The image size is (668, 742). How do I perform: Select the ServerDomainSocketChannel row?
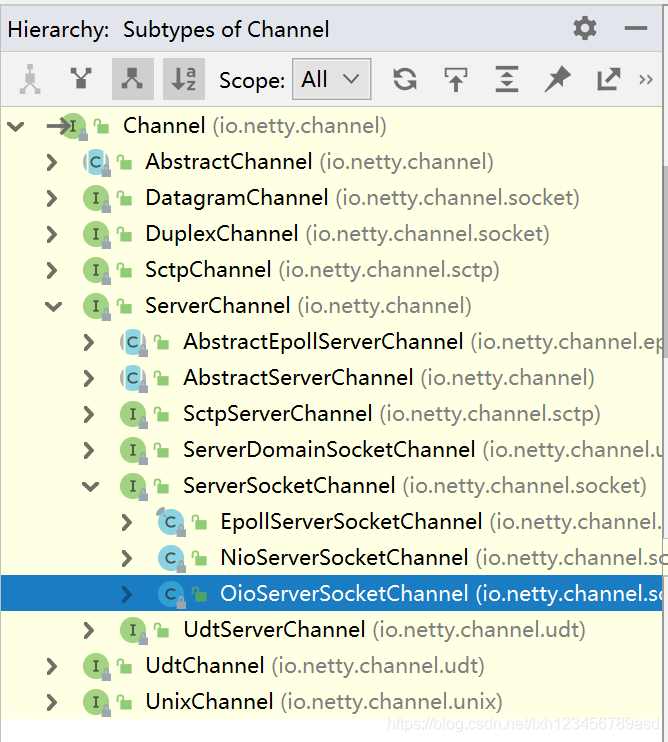click(331, 450)
